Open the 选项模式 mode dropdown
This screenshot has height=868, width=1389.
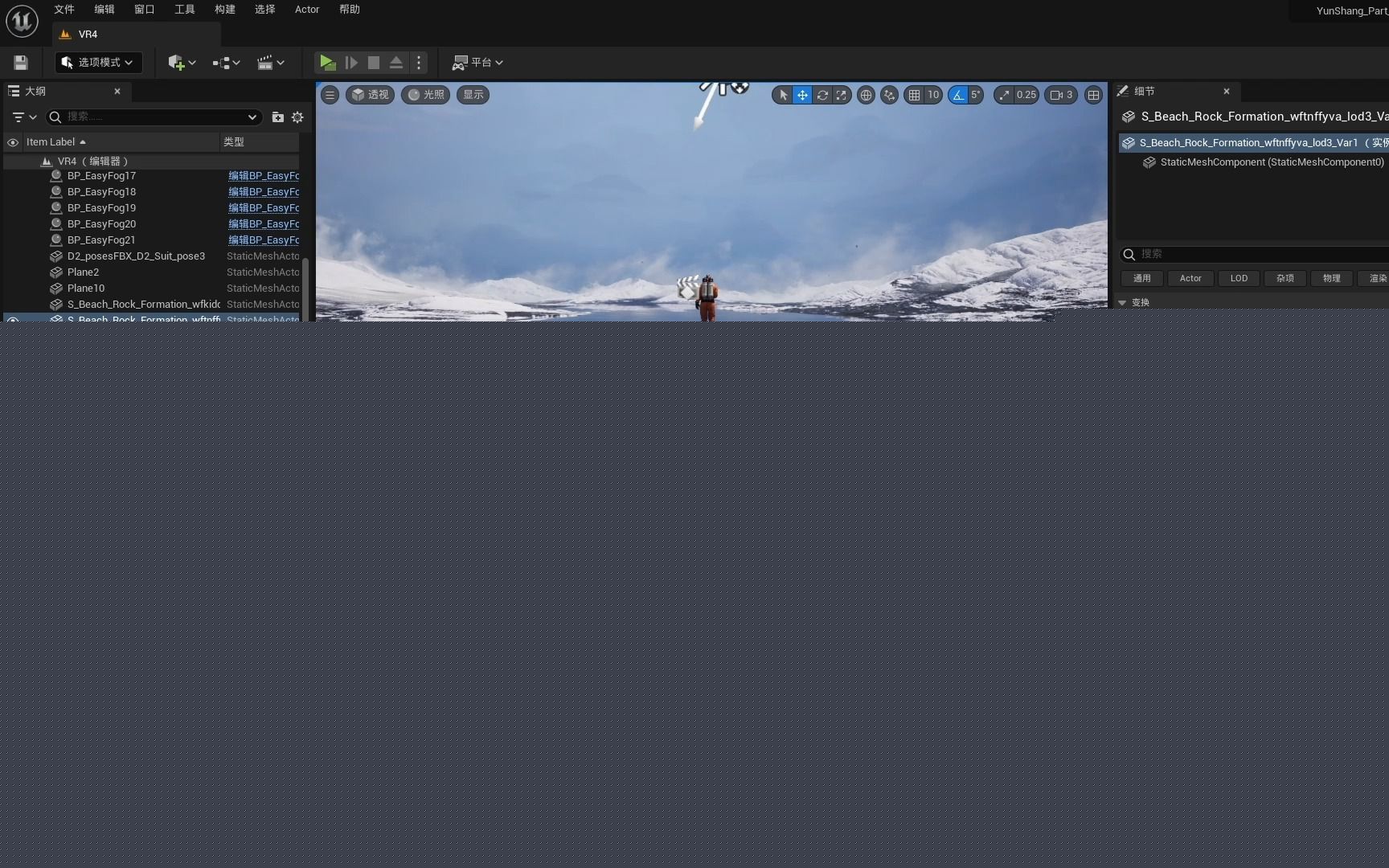(98, 63)
